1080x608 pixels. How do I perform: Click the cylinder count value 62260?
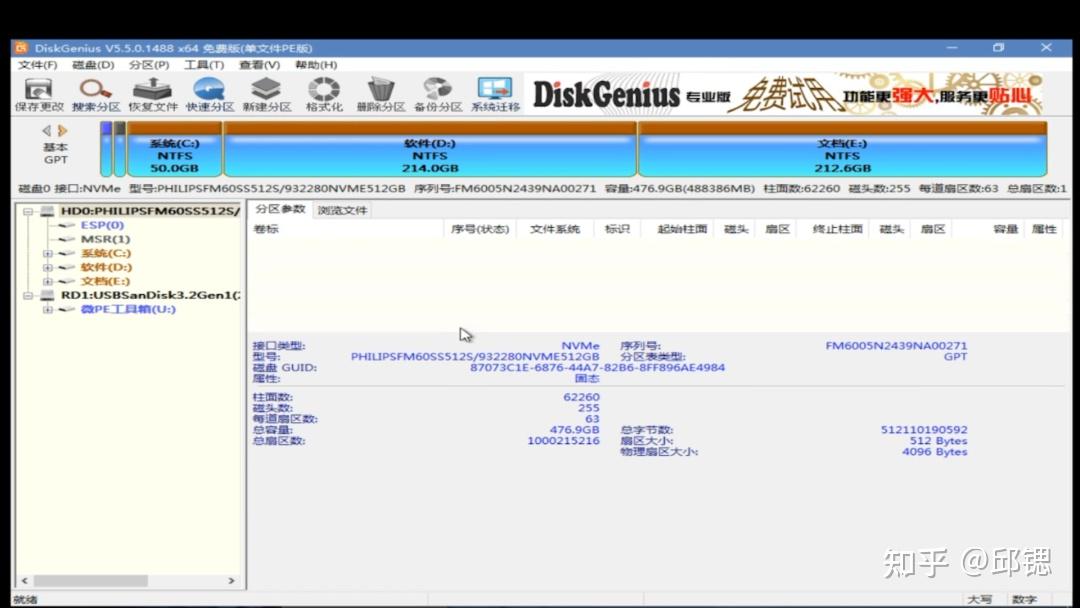click(581, 397)
